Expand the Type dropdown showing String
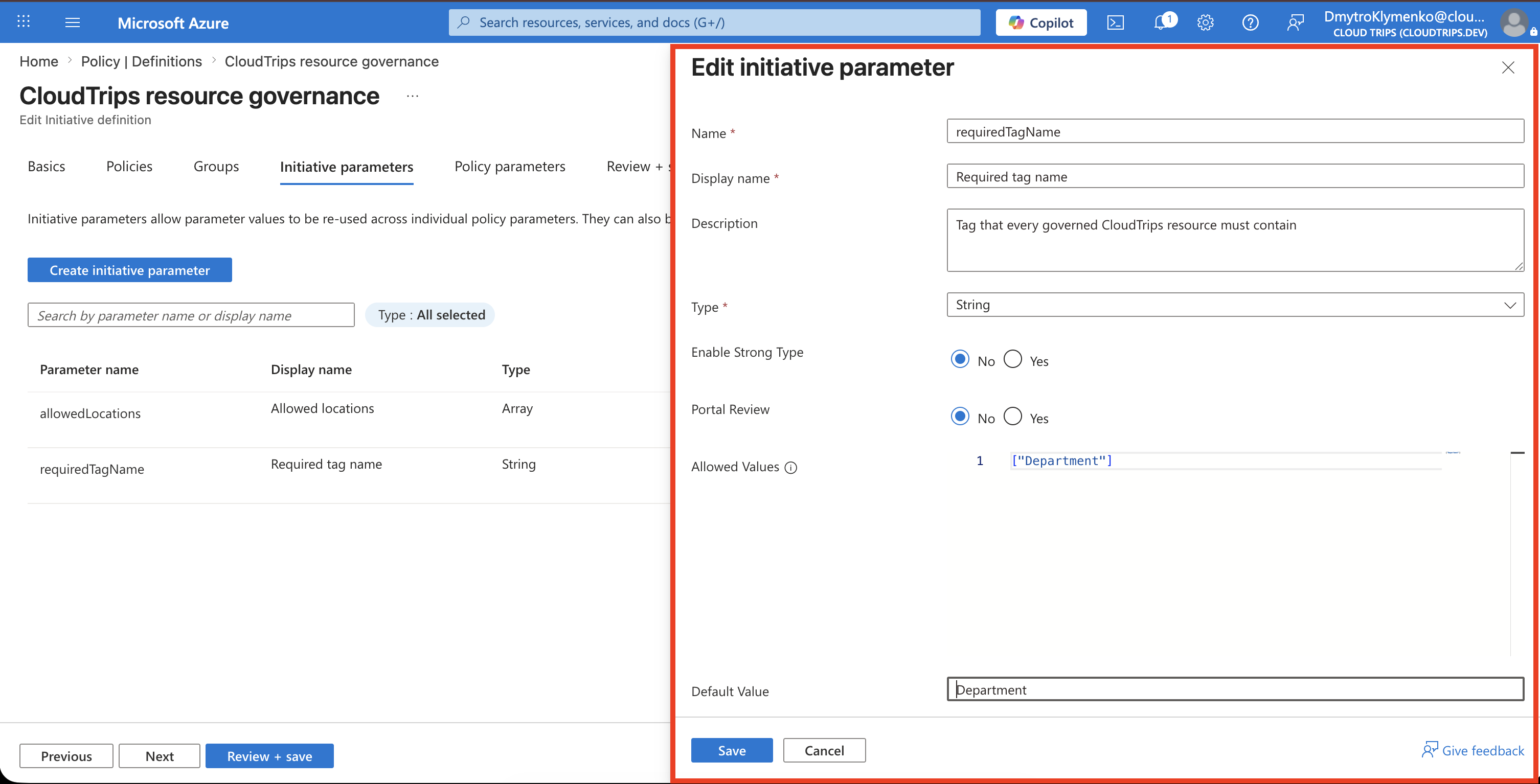The height and width of the screenshot is (784, 1540). [x=1235, y=305]
